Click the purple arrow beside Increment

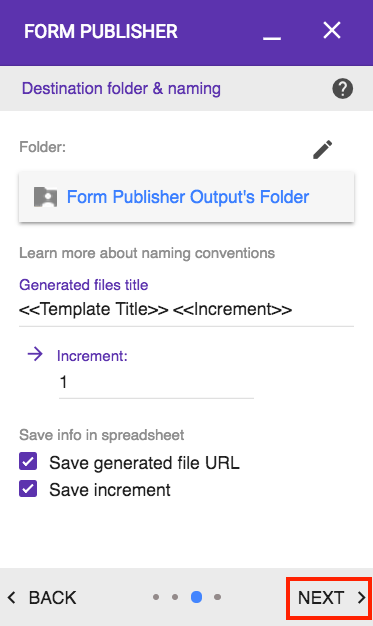click(35, 353)
